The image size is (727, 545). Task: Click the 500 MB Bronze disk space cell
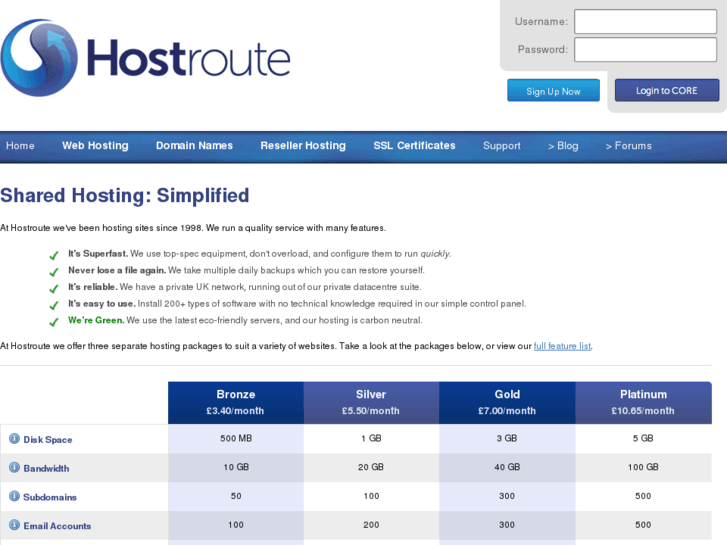[236, 438]
